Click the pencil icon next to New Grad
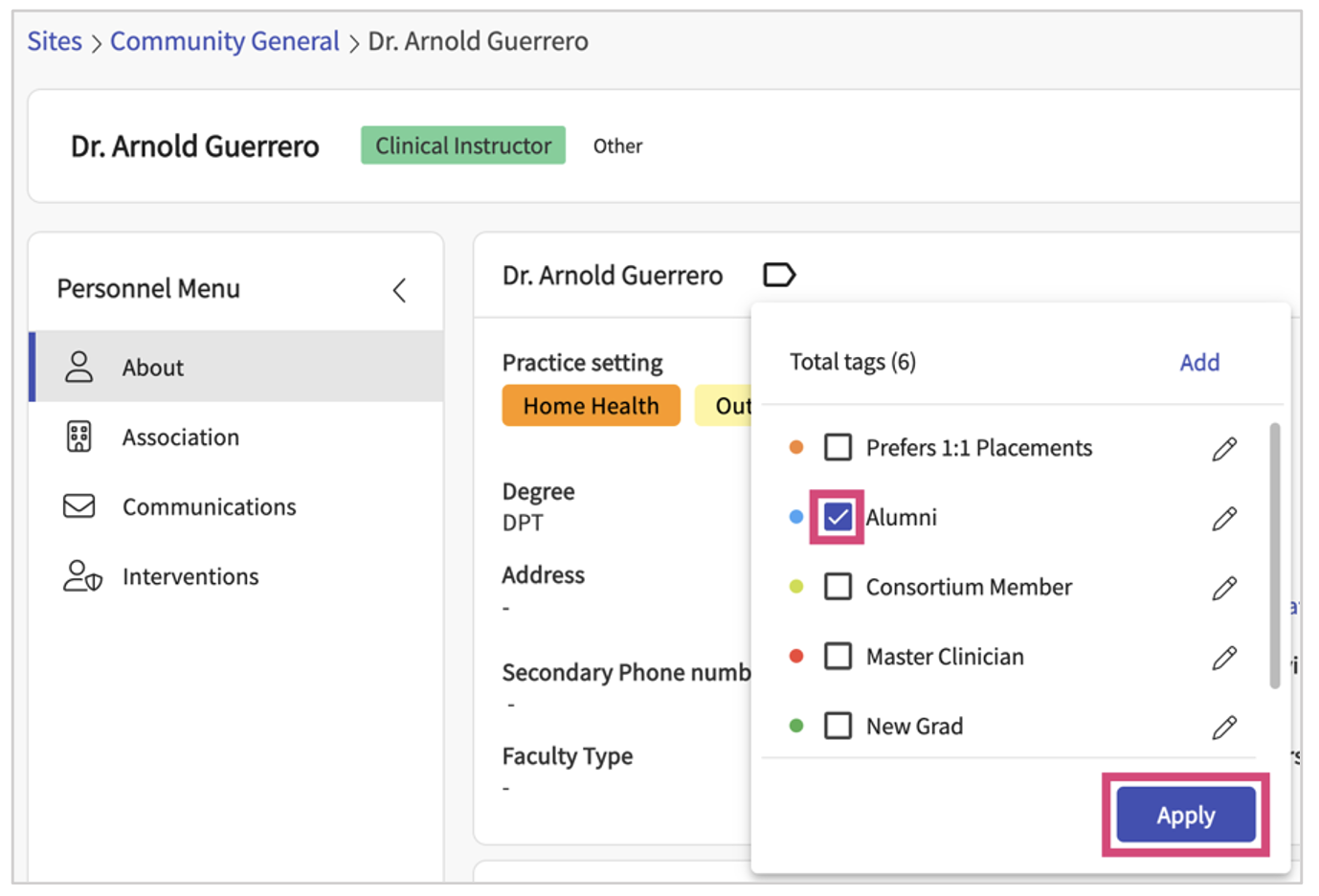Viewport: 1319px width, 896px height. click(x=1223, y=728)
